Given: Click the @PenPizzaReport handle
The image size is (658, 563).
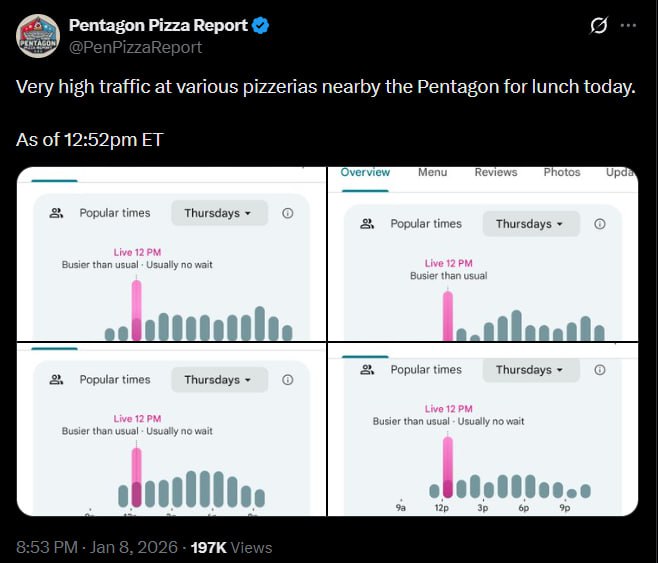Looking at the screenshot, I should coord(135,47).
